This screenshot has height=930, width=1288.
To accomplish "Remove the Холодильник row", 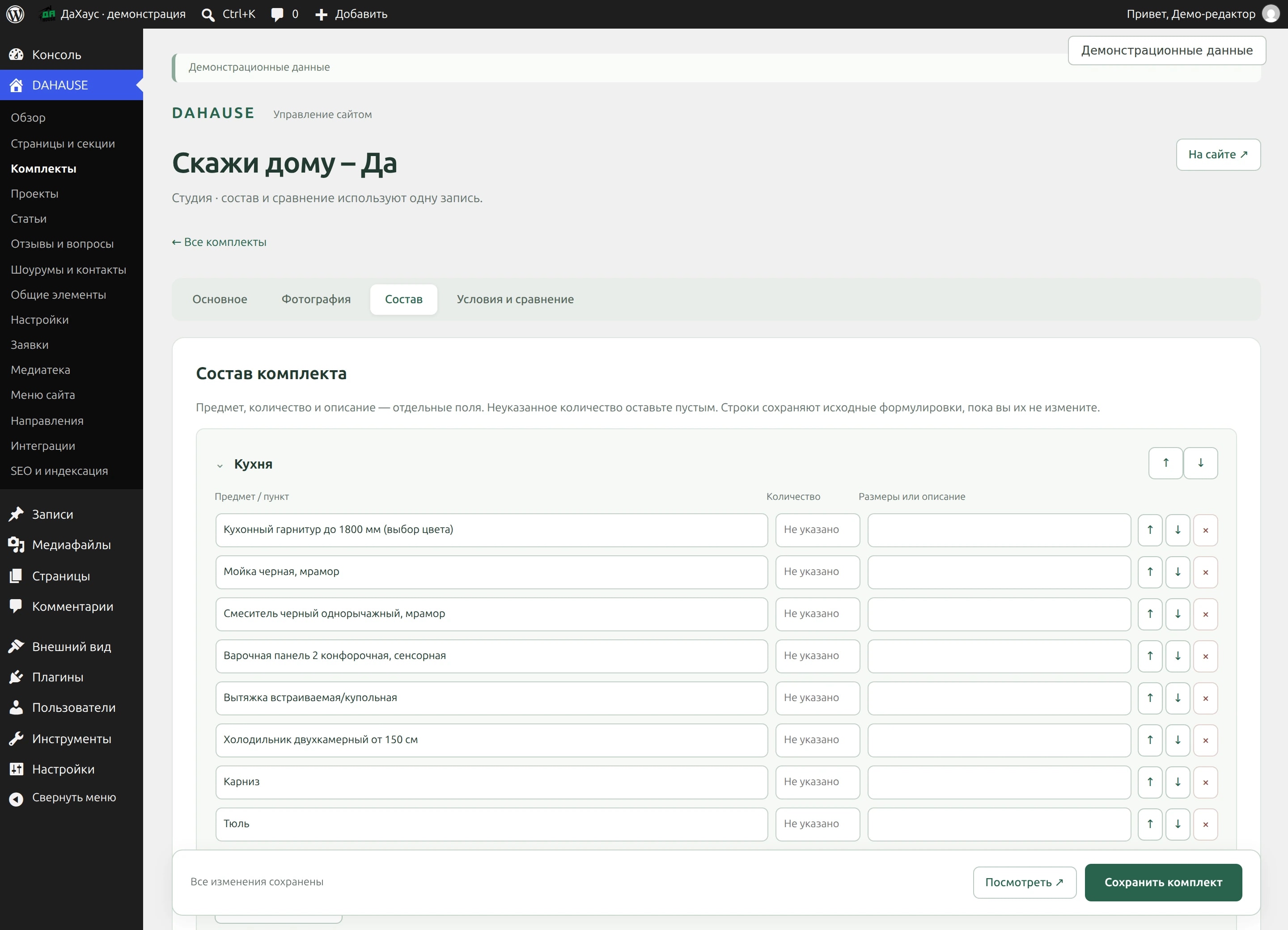I will [1206, 740].
